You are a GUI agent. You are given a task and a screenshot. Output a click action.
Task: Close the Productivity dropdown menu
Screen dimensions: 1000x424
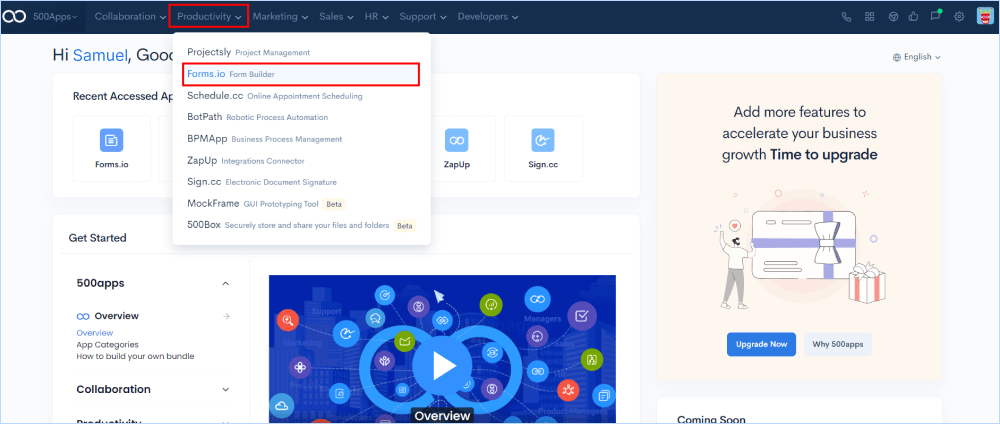click(x=209, y=17)
